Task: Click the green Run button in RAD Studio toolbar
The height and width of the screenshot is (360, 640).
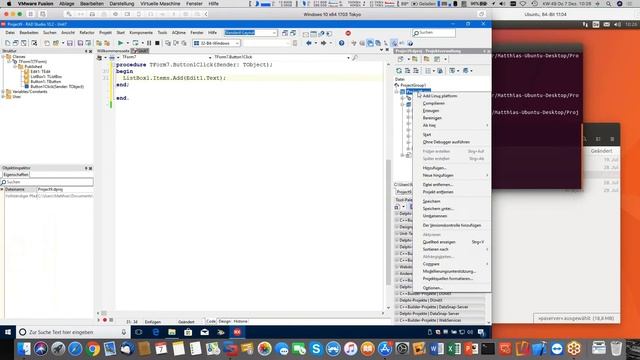Action: pos(120,43)
